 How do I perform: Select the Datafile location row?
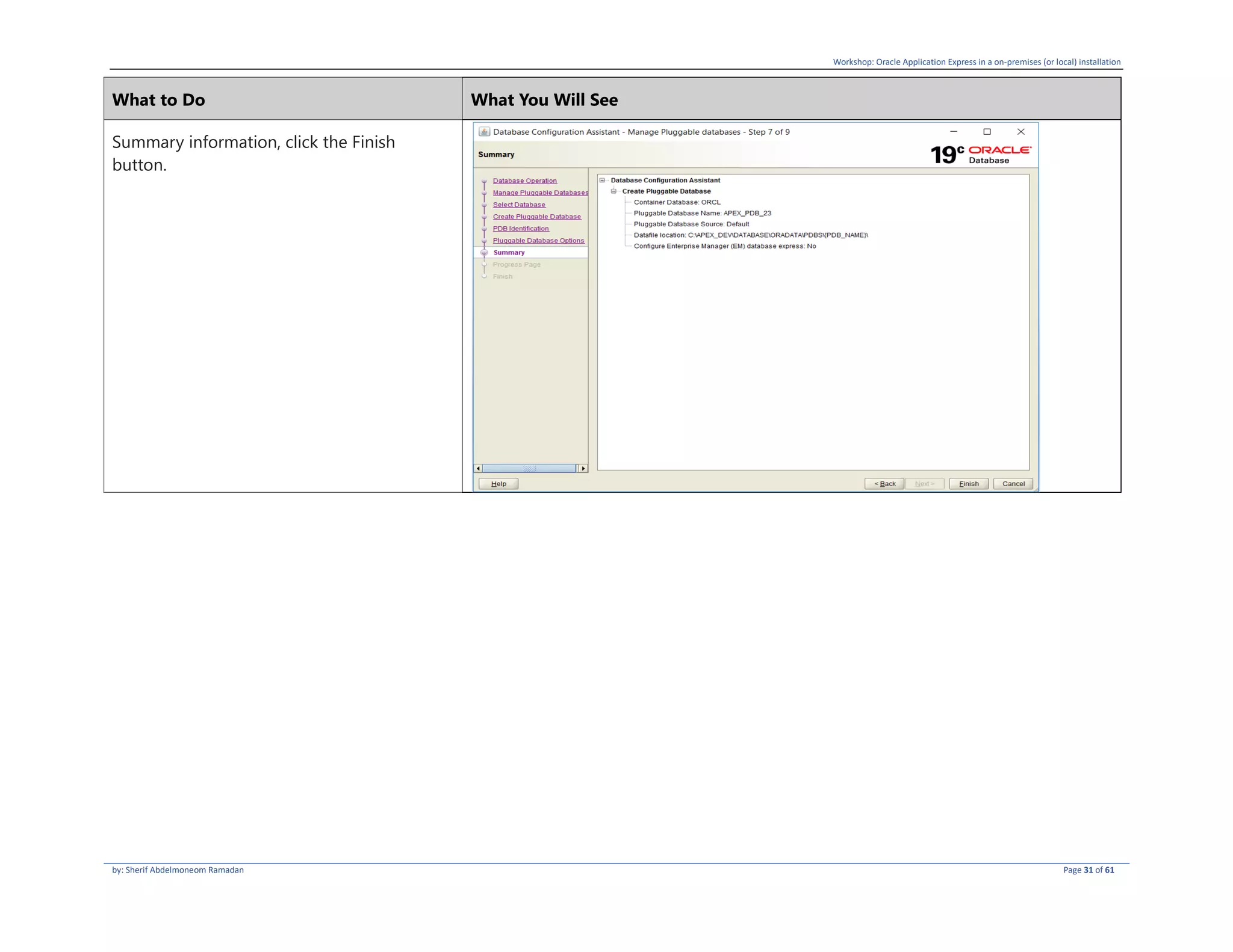click(x=751, y=235)
